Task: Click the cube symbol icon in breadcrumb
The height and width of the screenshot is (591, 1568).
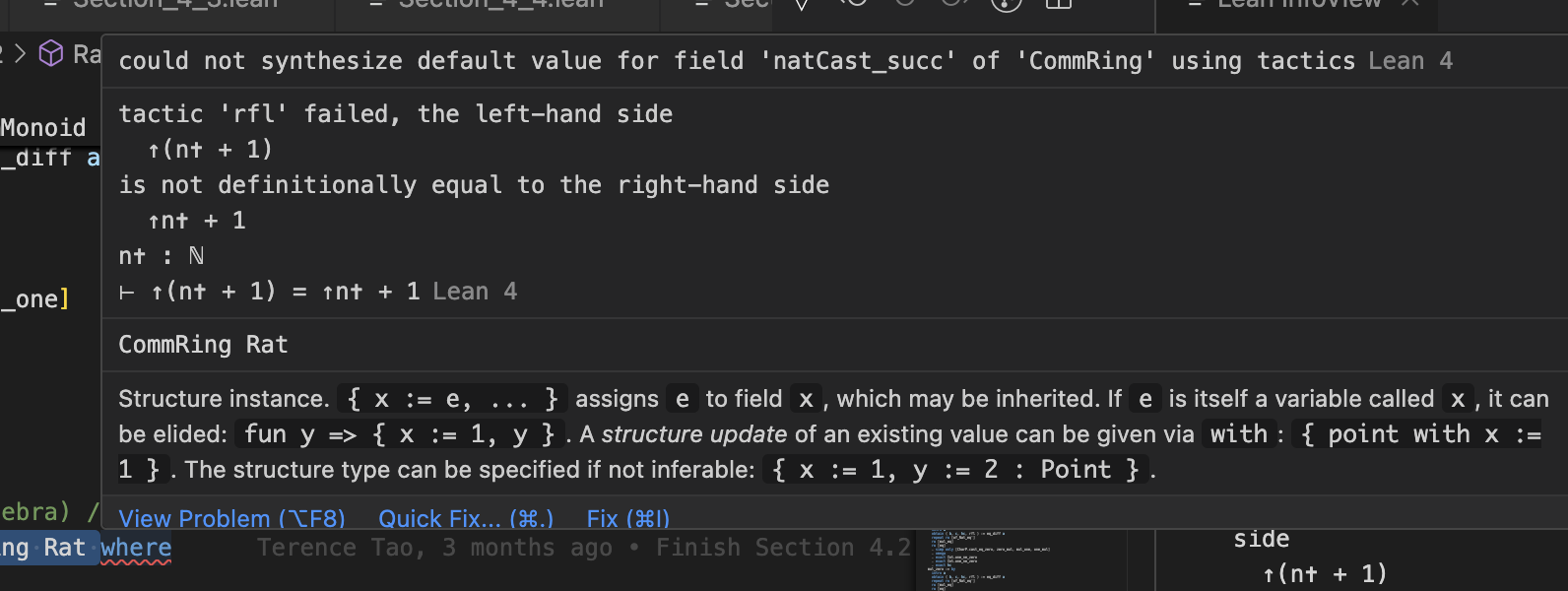Action: click(50, 54)
